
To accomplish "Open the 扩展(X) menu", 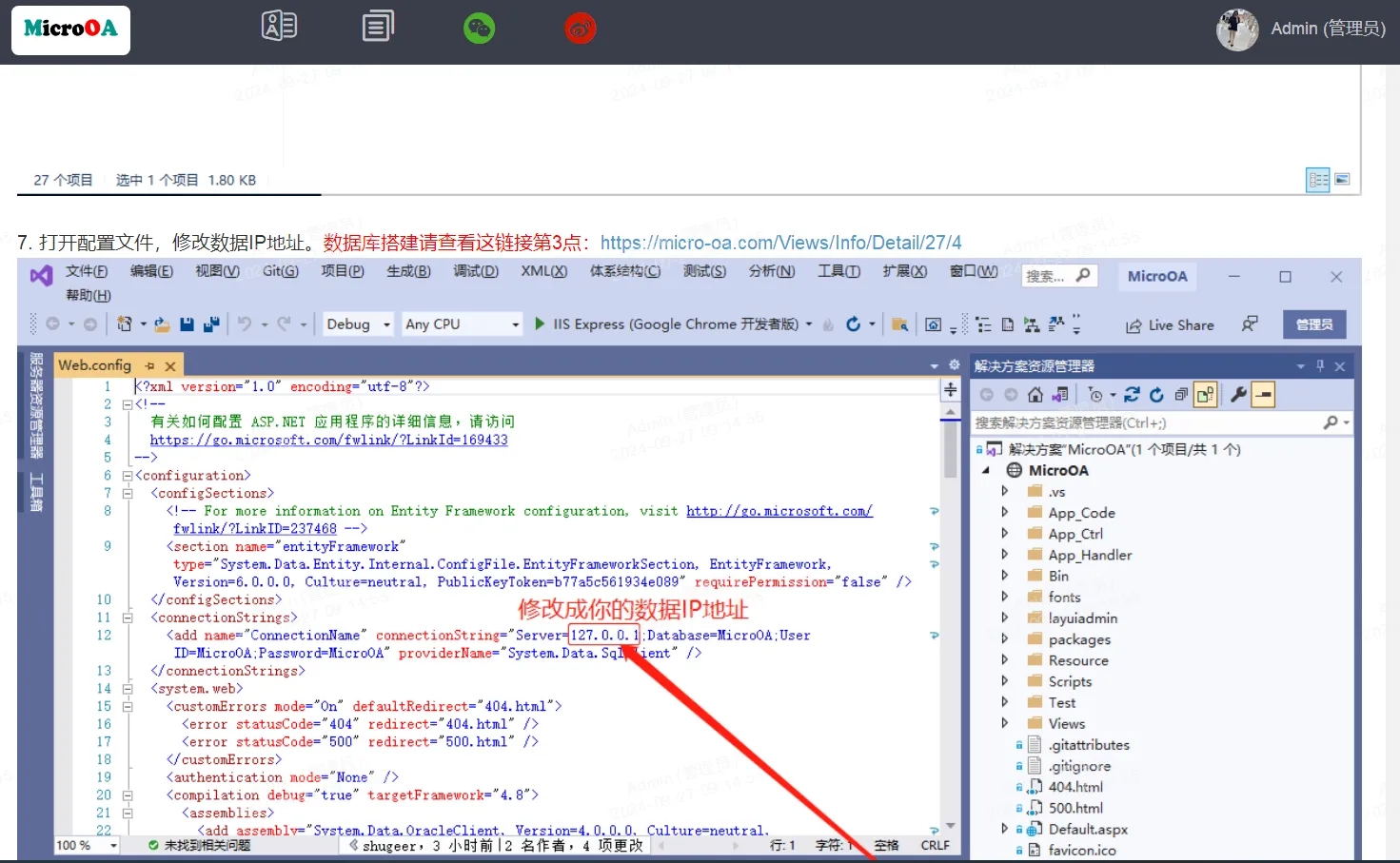I will click(x=904, y=271).
